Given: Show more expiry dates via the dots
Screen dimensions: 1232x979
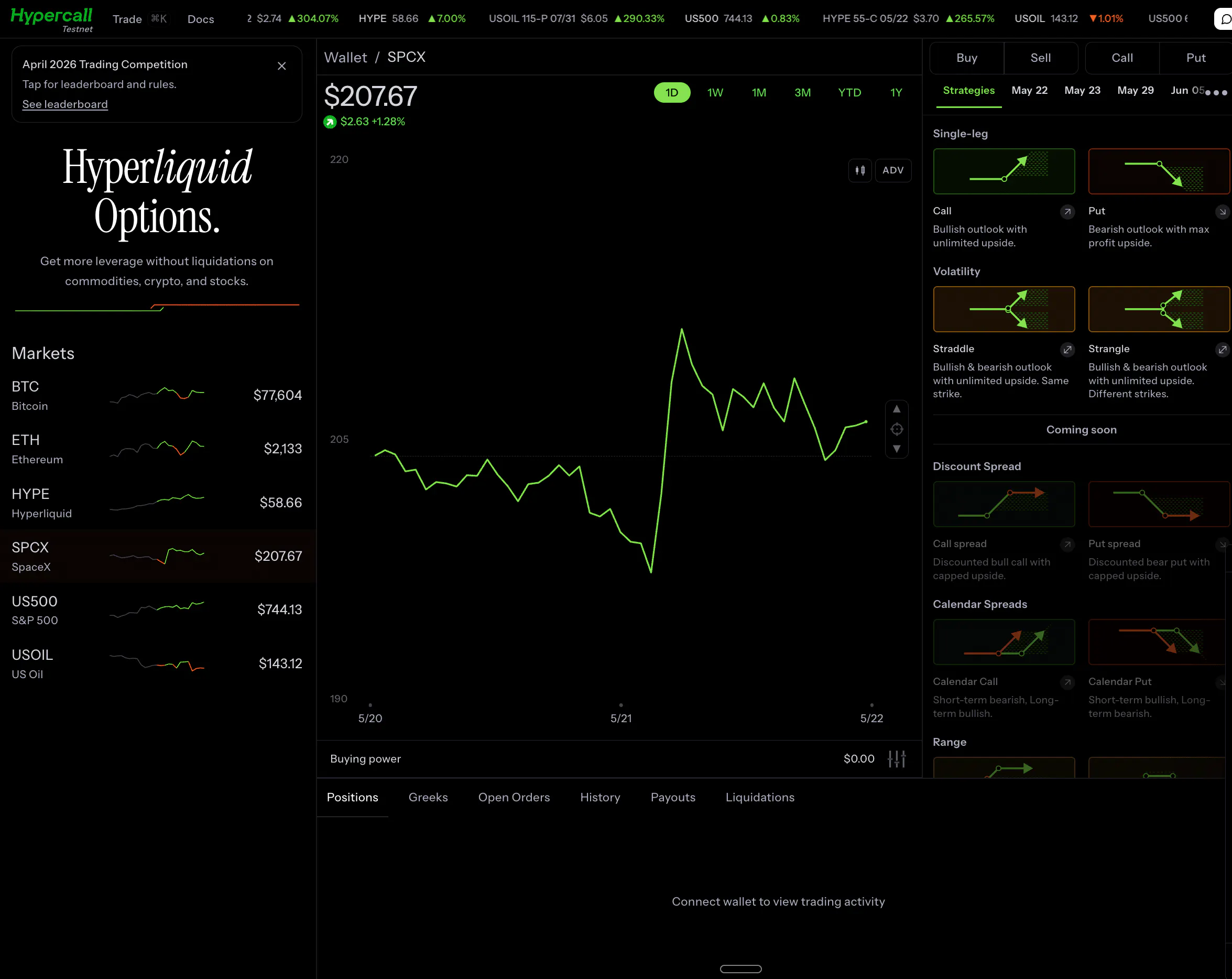Looking at the screenshot, I should click(x=1215, y=93).
